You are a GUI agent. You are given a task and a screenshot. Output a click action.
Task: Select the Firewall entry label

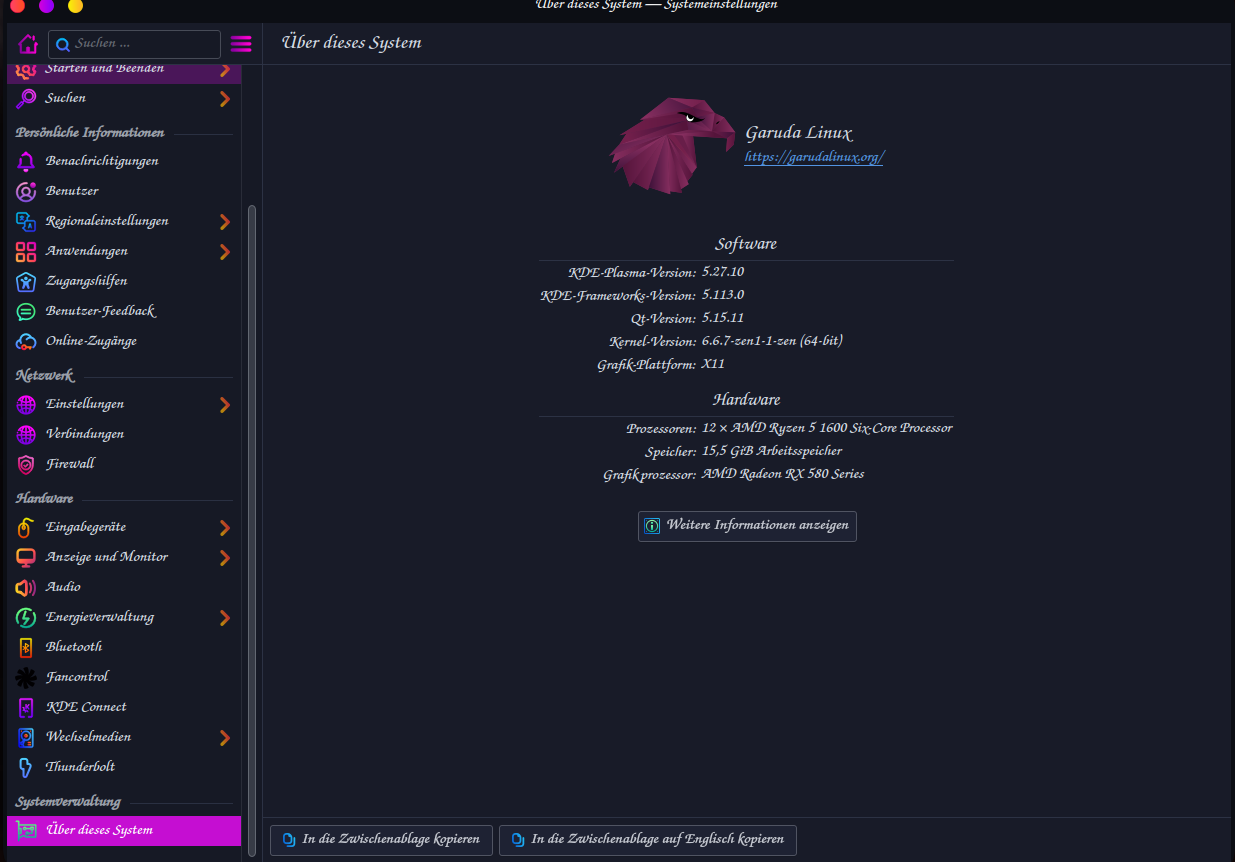(70, 464)
